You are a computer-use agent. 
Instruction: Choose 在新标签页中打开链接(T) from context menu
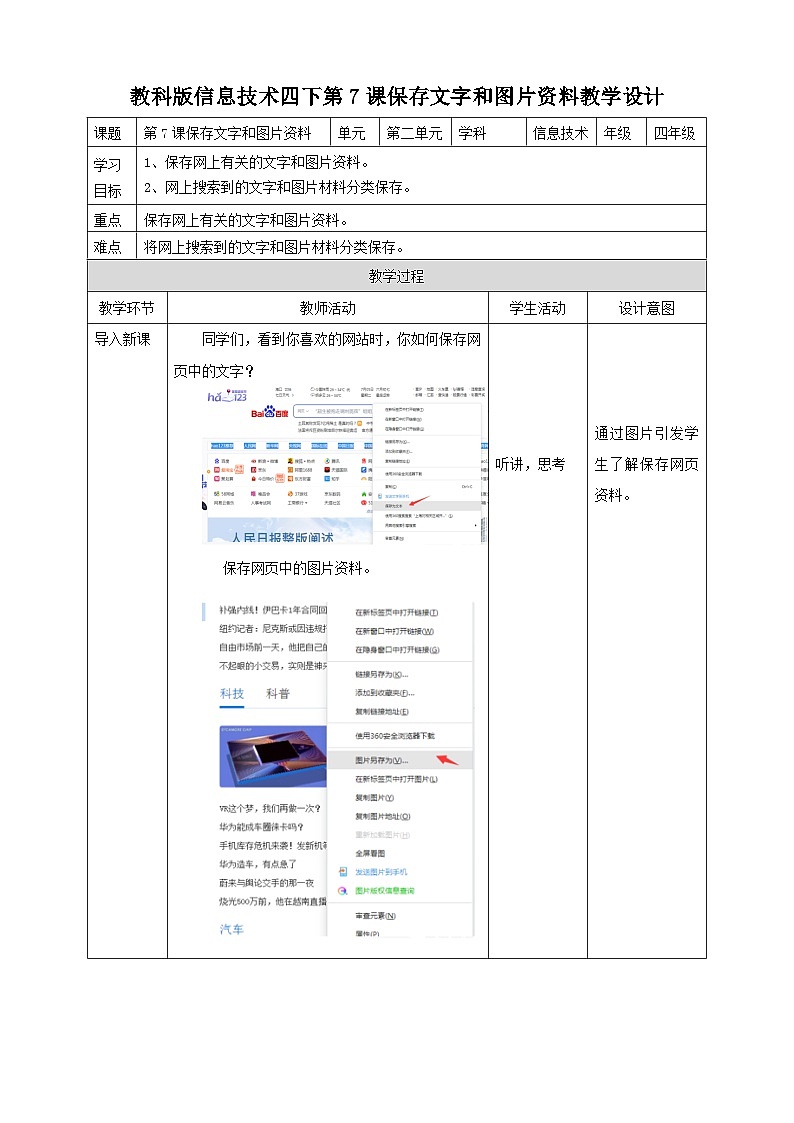click(397, 612)
